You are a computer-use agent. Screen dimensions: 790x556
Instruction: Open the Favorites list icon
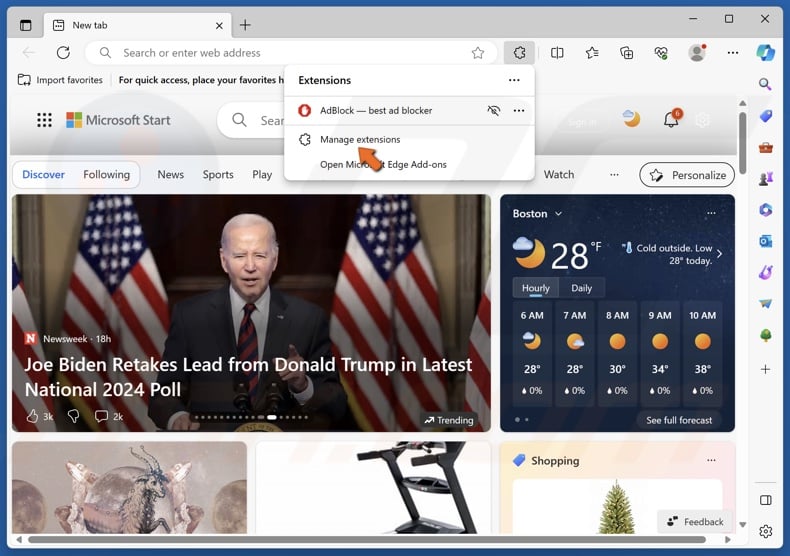(x=592, y=52)
